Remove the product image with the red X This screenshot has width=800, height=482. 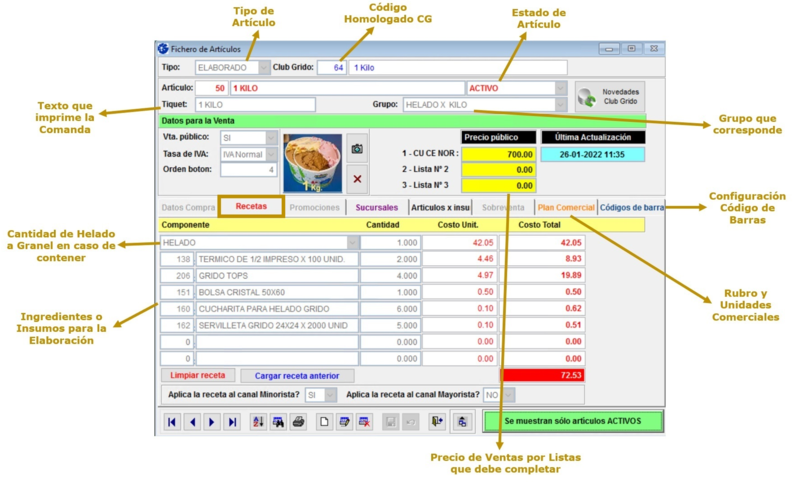tap(356, 178)
